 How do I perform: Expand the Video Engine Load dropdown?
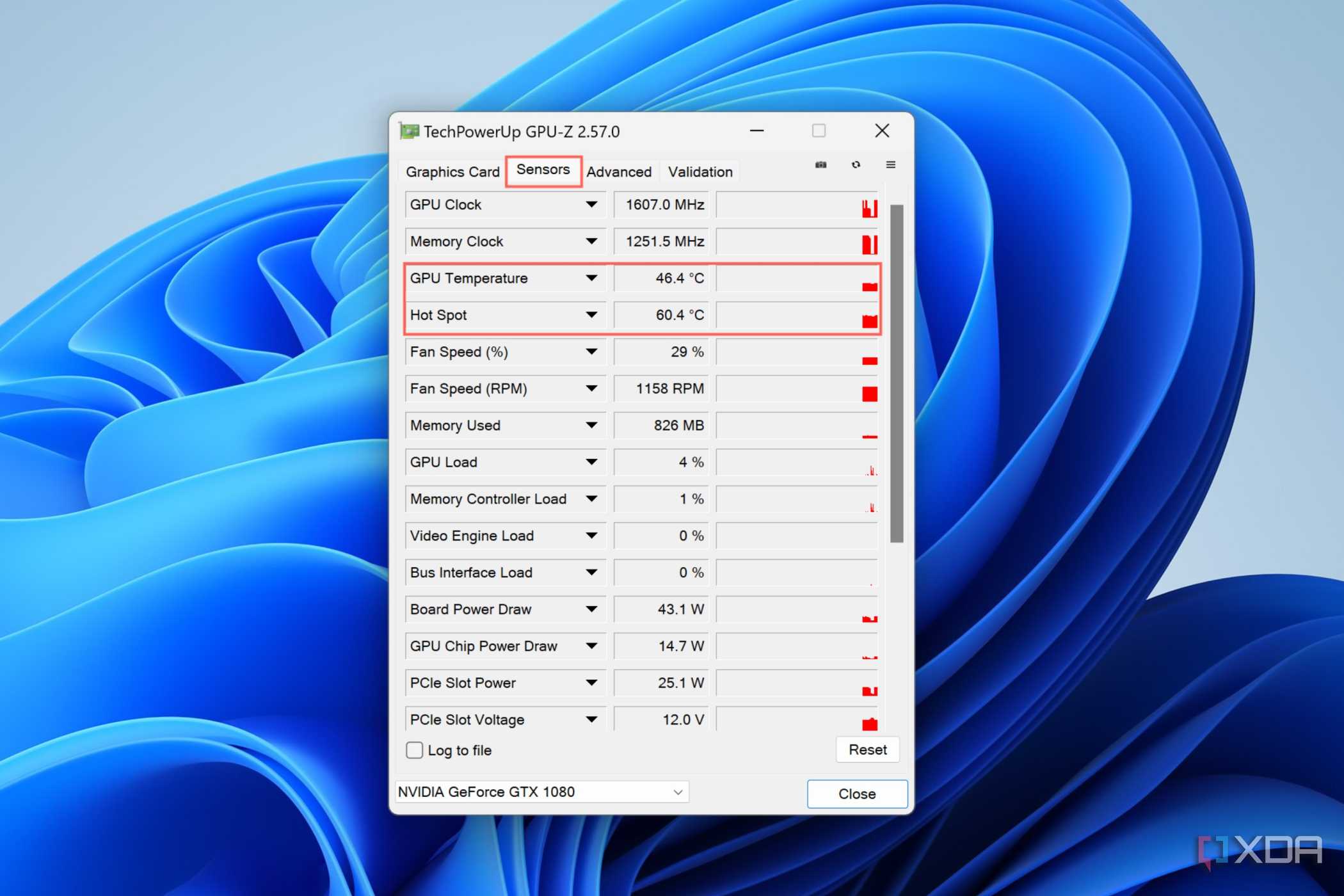[591, 536]
